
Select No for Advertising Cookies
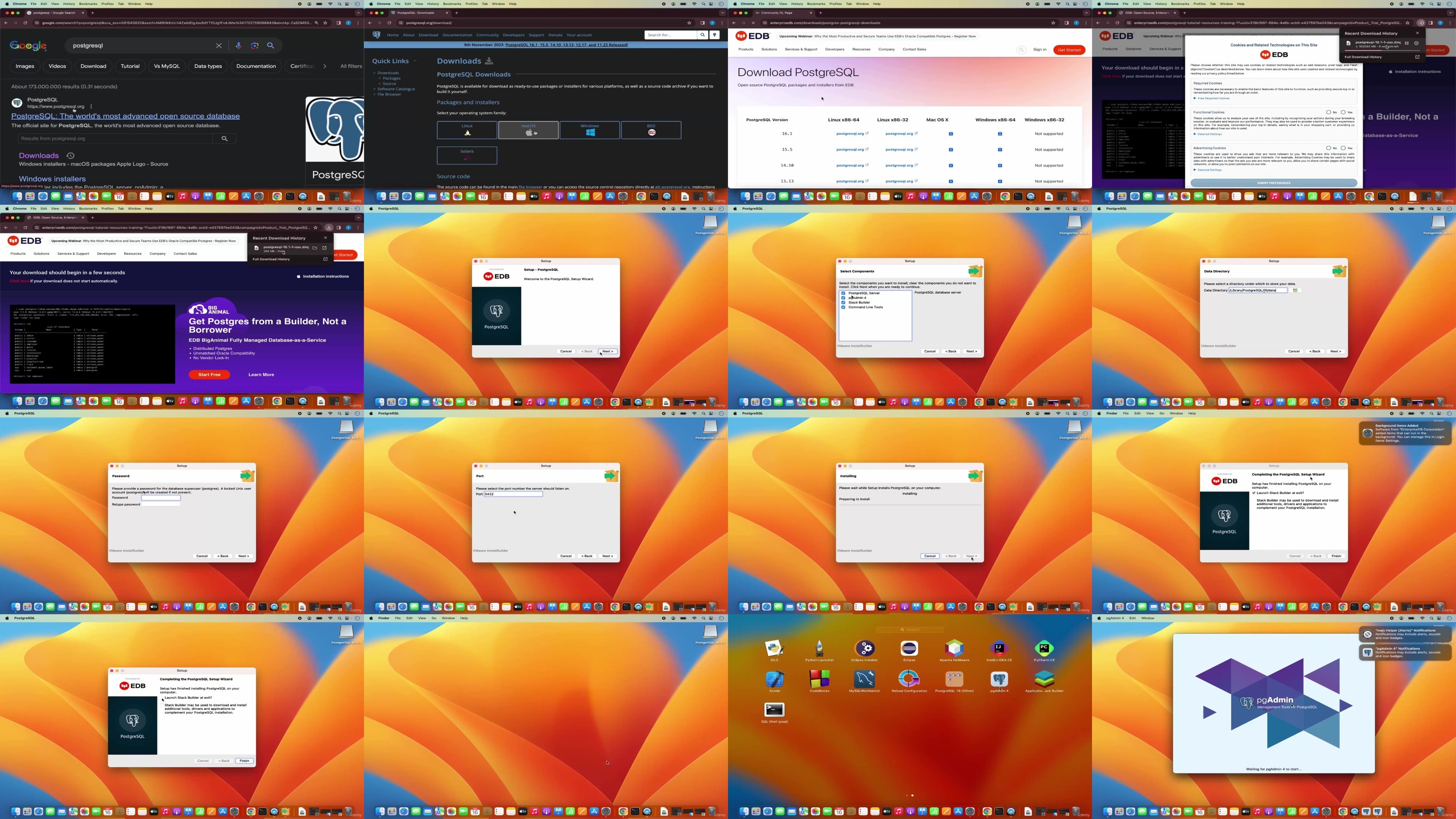click(1329, 148)
